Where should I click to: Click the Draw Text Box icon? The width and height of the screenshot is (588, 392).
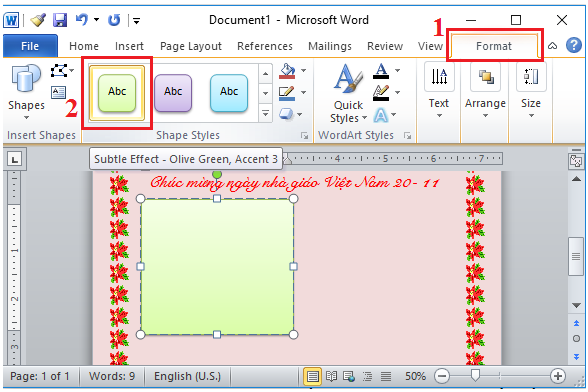tap(58, 92)
